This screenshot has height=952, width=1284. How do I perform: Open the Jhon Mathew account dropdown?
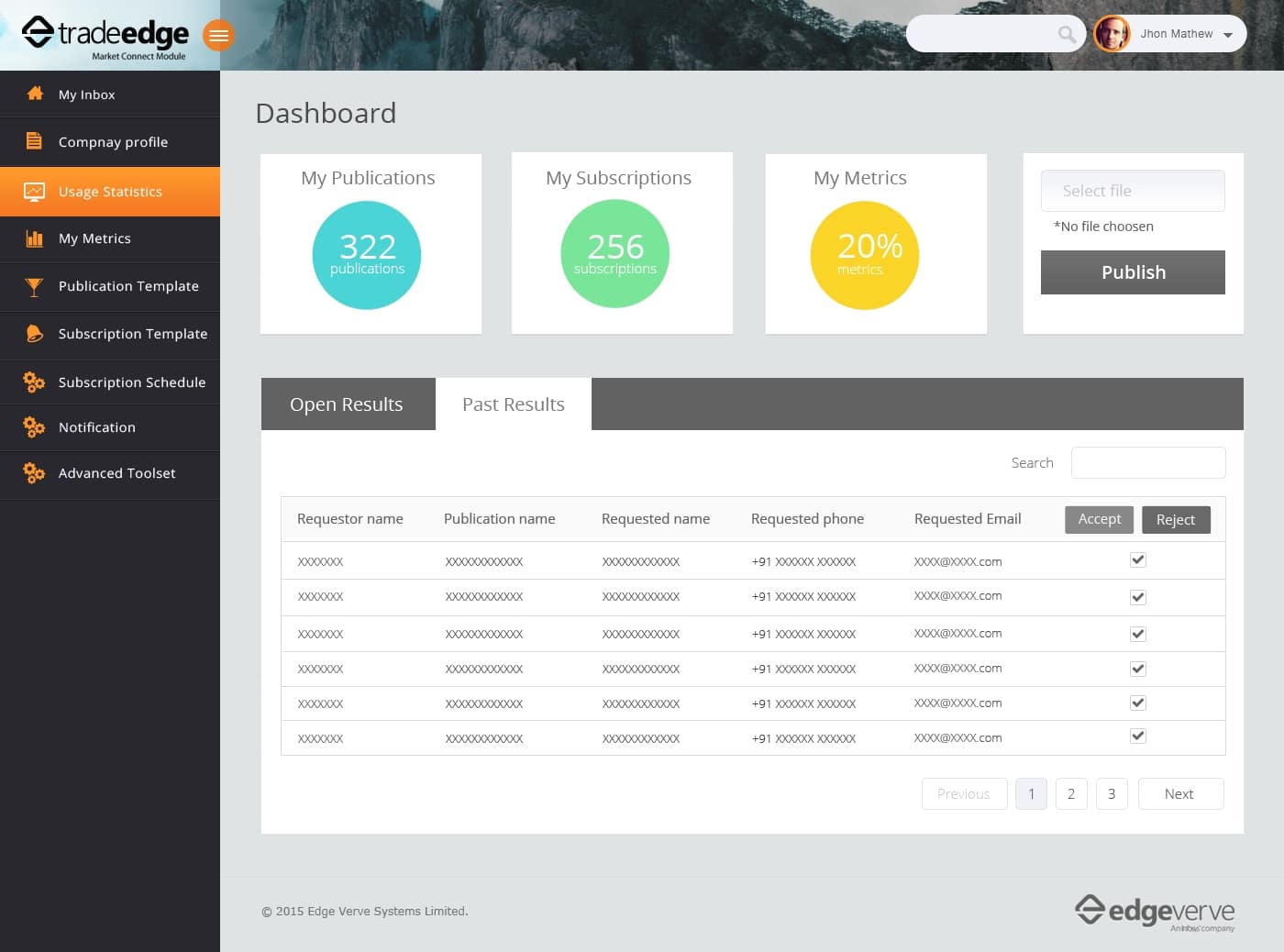tap(1183, 33)
